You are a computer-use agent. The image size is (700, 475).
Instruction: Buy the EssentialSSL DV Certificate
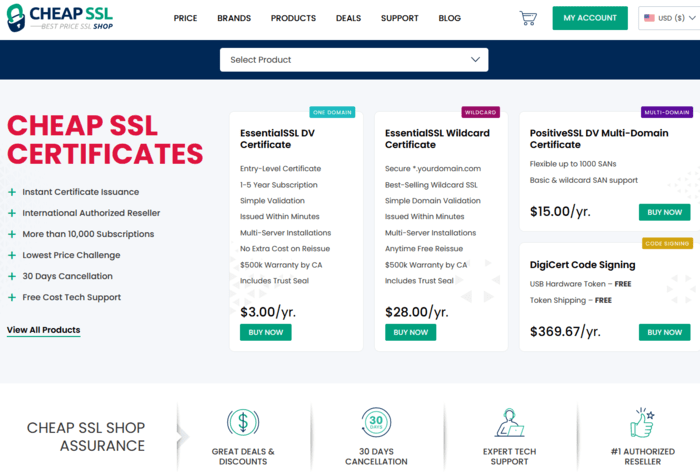(x=266, y=332)
